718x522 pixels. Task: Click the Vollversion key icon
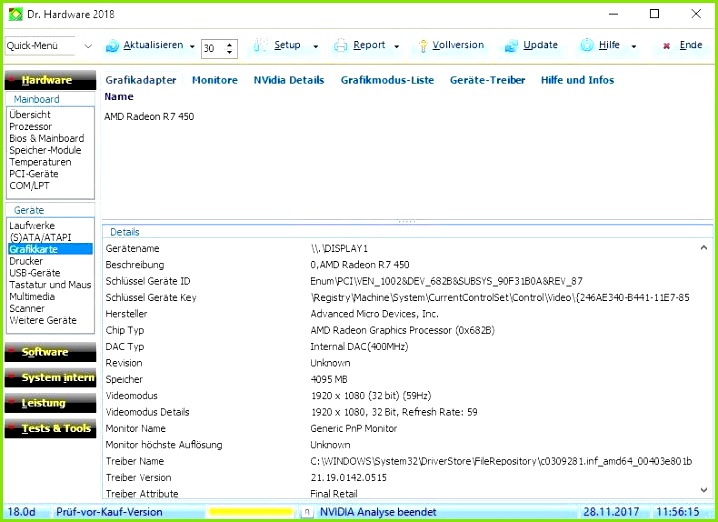(422, 46)
